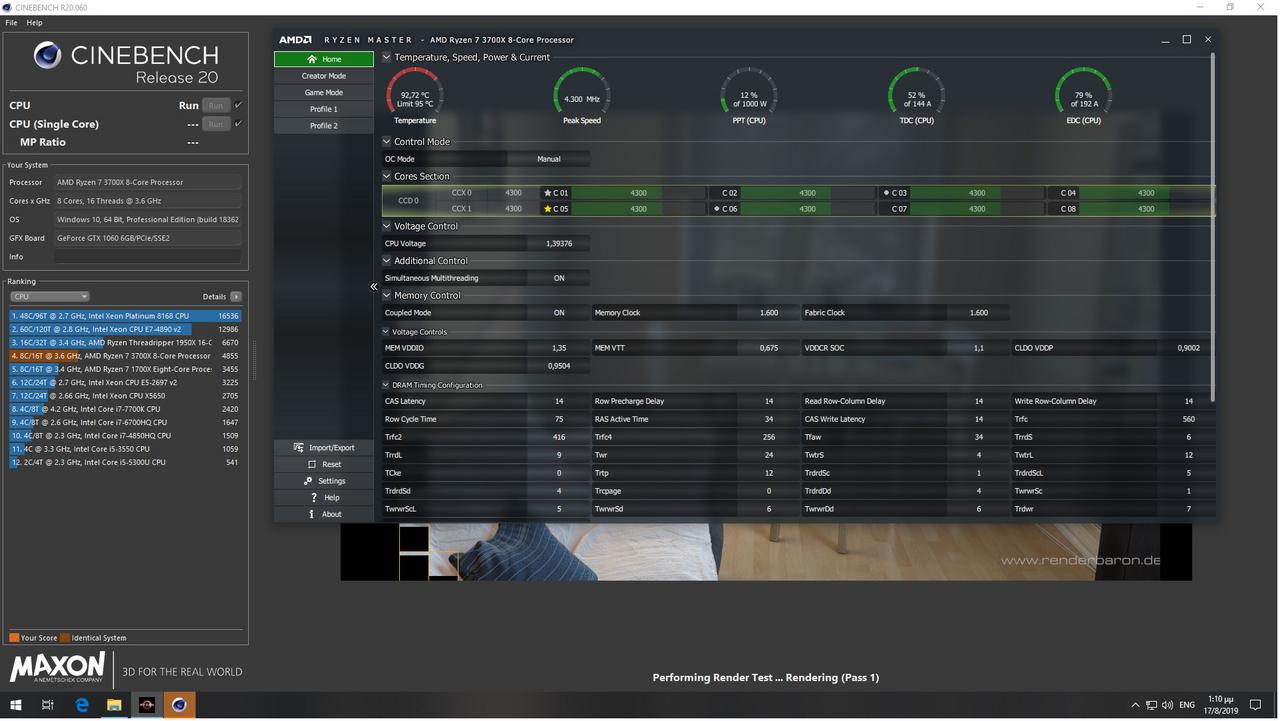The width and height of the screenshot is (1280, 721).
Task: Click the white star icon on core C 01
Action: 548,193
